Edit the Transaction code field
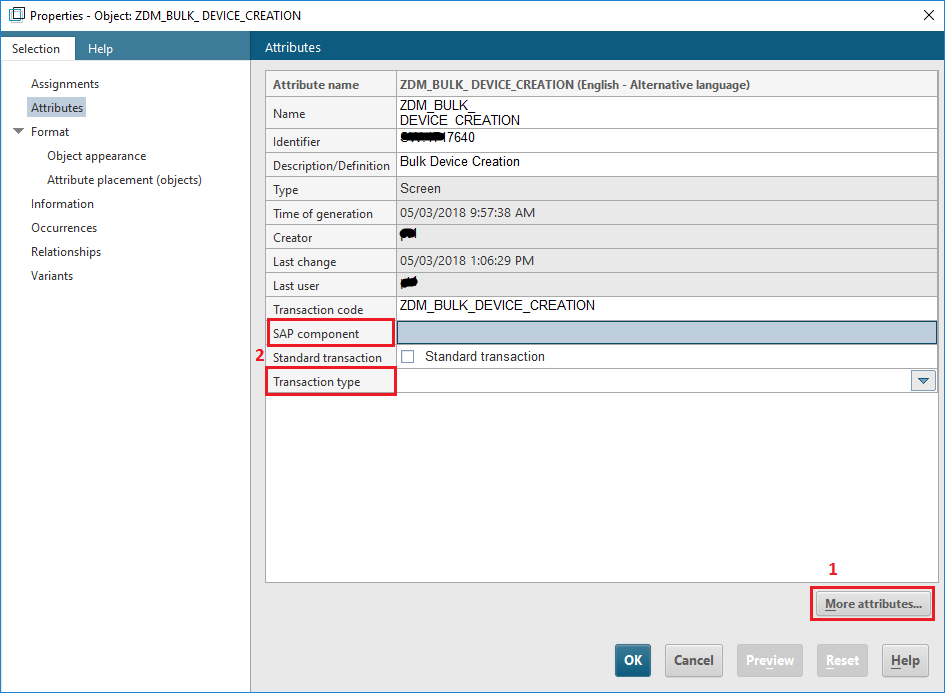Screen dimensions: 945x693 tap(666, 308)
